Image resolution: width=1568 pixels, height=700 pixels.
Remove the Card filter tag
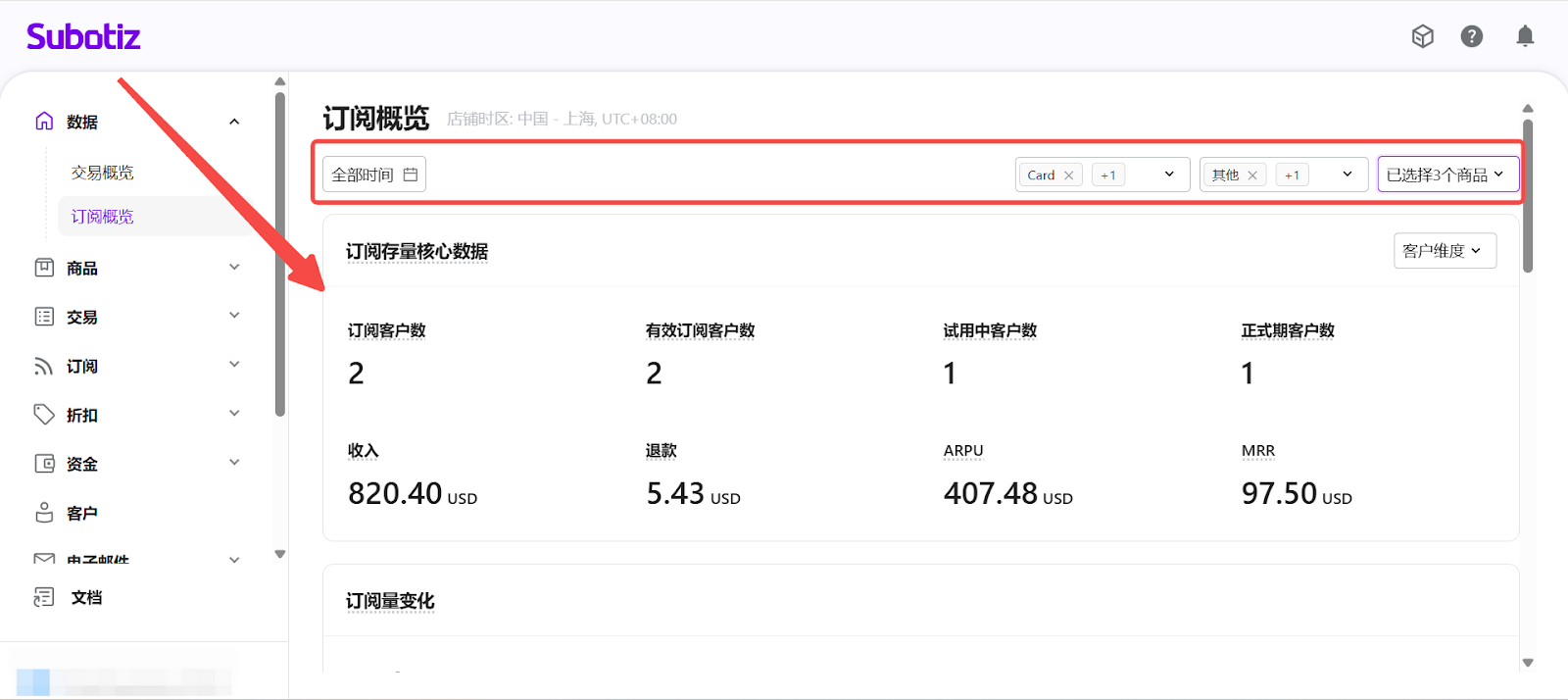coord(1069,175)
